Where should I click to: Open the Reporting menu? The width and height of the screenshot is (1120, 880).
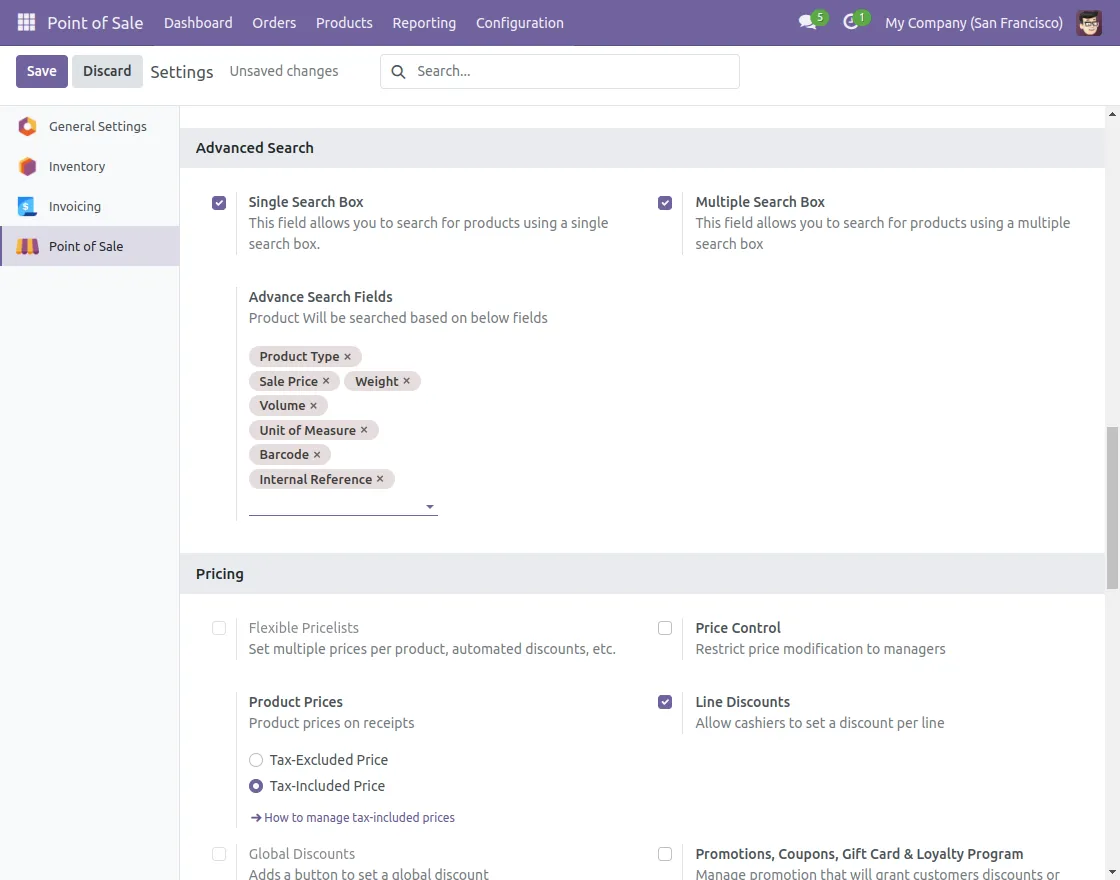(x=424, y=22)
